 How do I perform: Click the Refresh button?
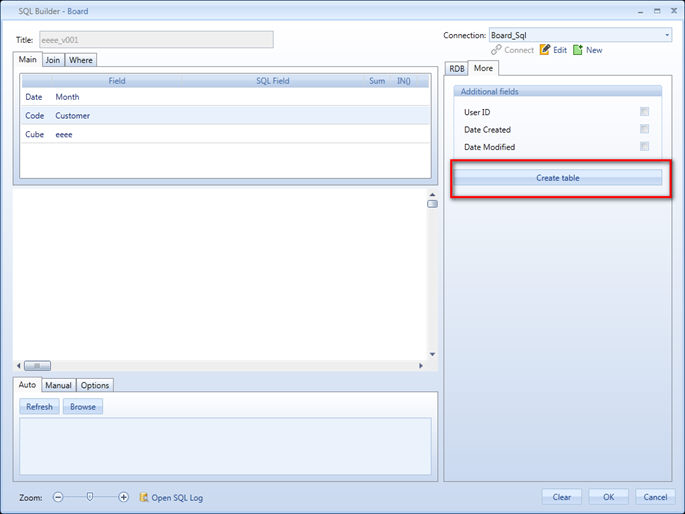[x=40, y=407]
